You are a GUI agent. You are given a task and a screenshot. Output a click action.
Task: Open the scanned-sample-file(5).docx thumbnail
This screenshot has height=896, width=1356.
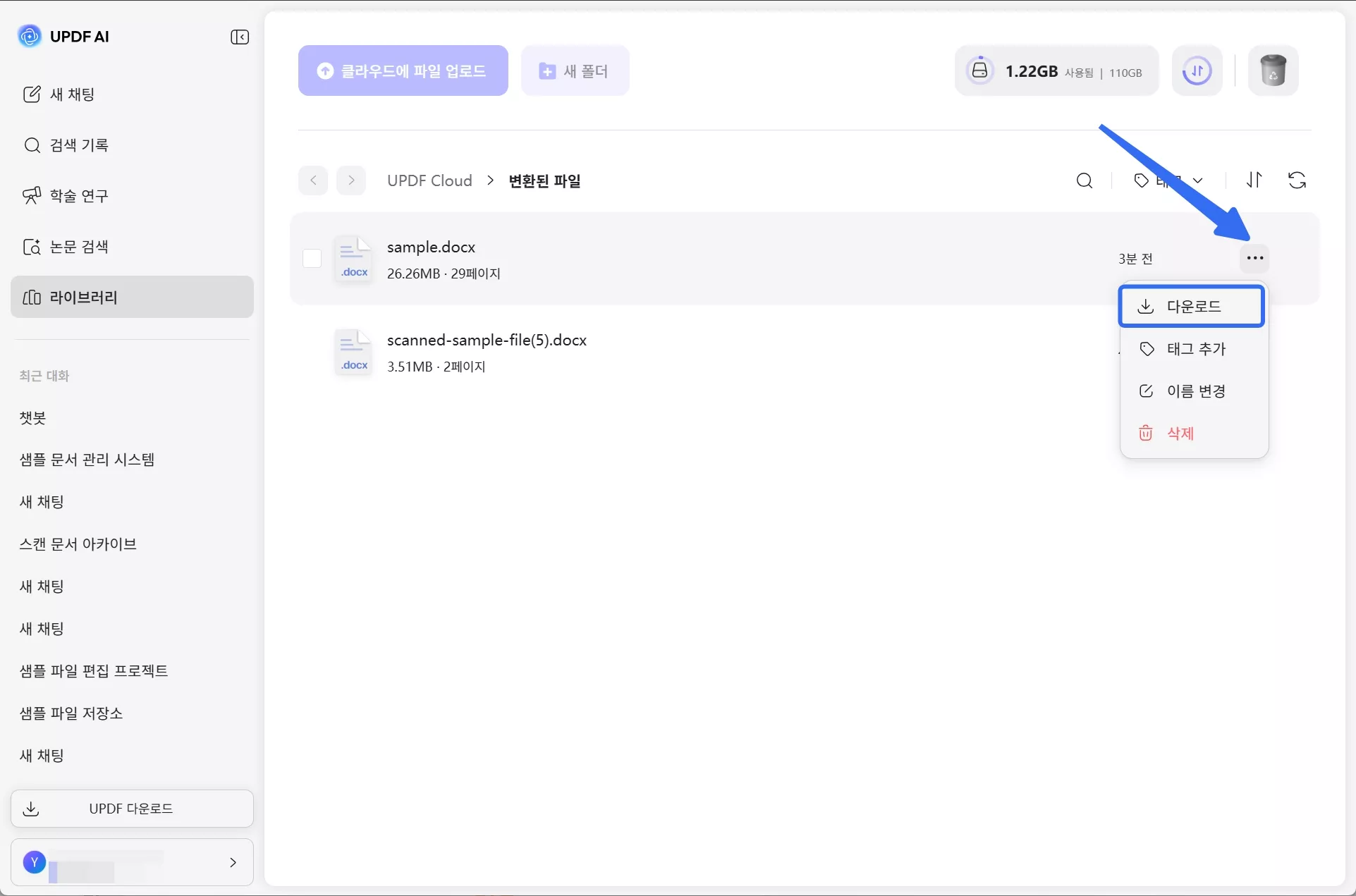click(x=353, y=351)
